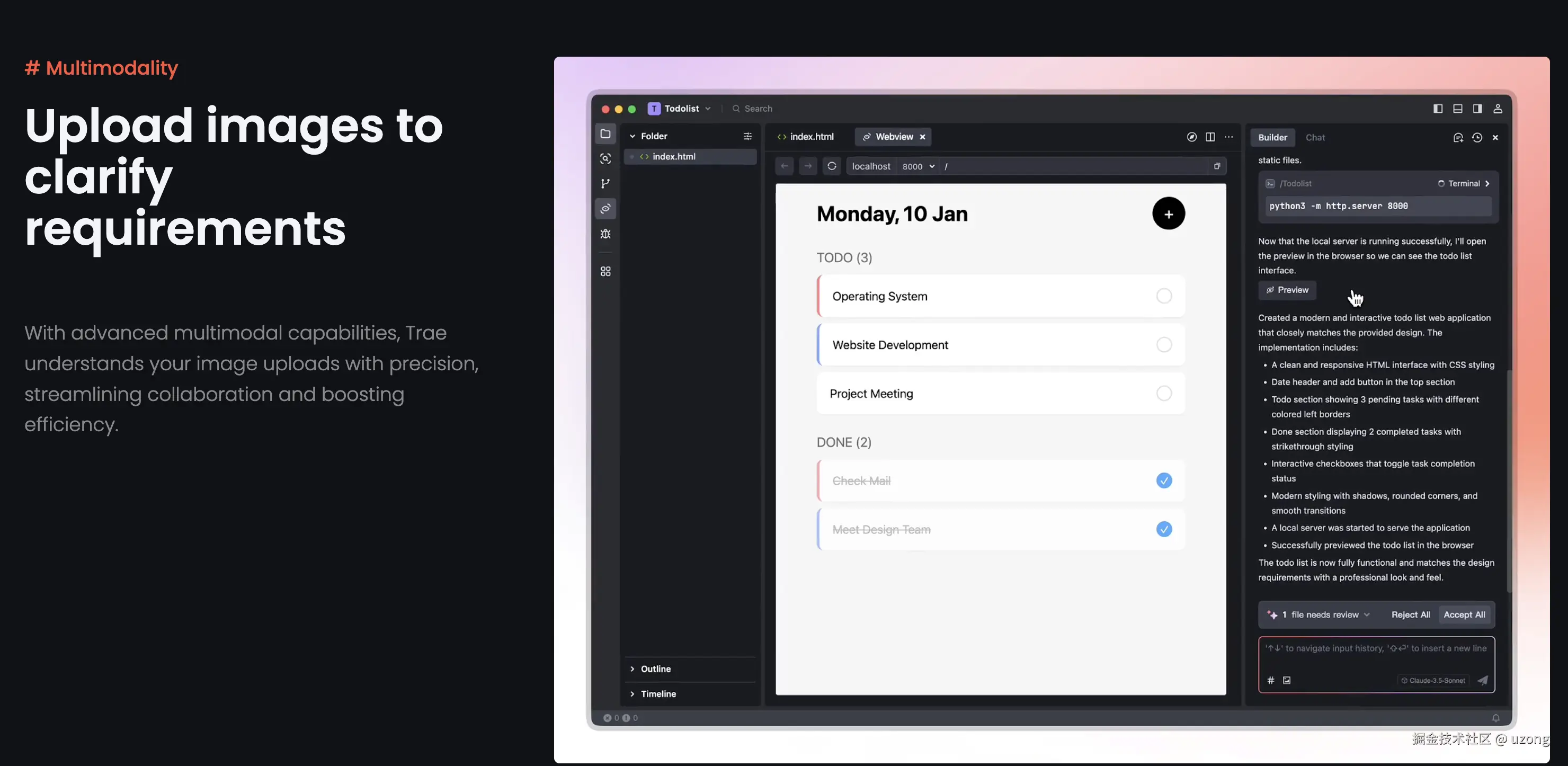The height and width of the screenshot is (766, 1568).
Task: Select the index.html editor tab
Action: (806, 137)
